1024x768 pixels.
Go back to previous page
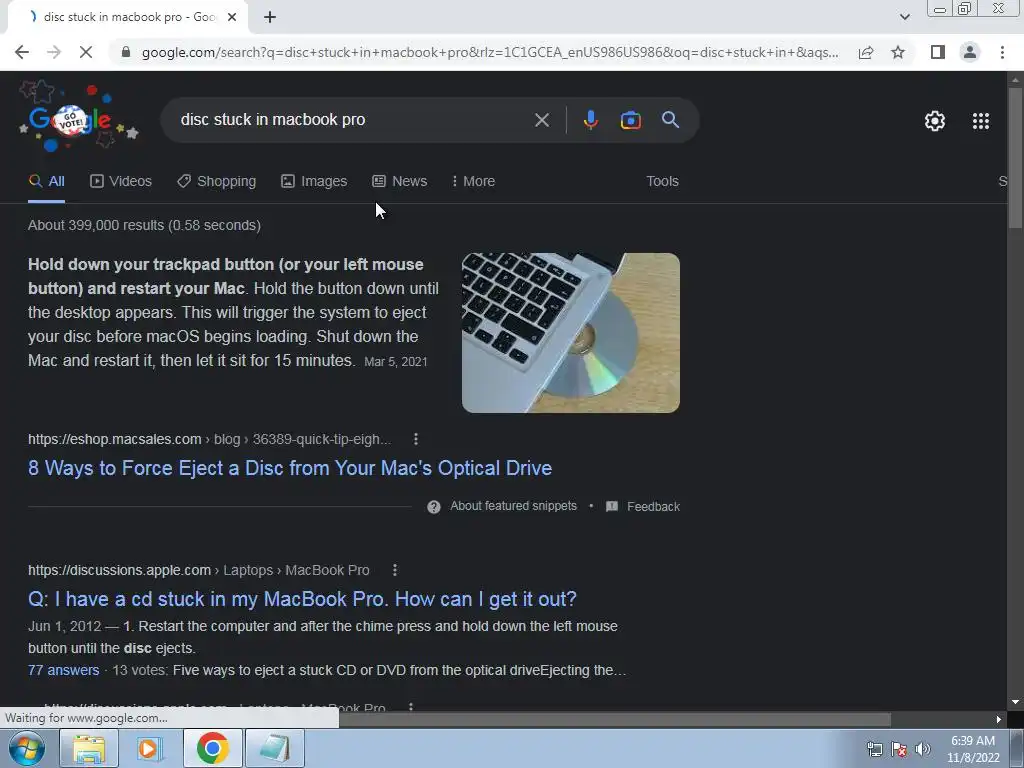click(22, 52)
